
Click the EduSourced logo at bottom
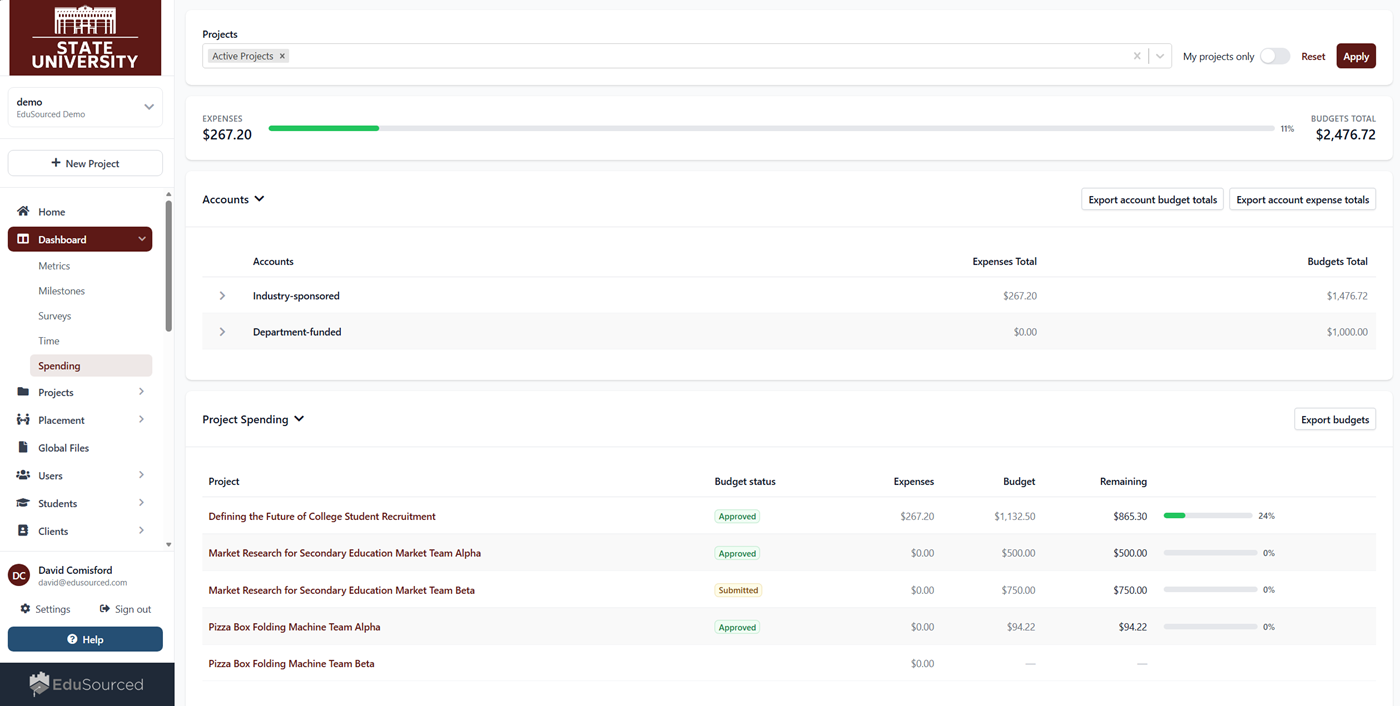[86, 685]
